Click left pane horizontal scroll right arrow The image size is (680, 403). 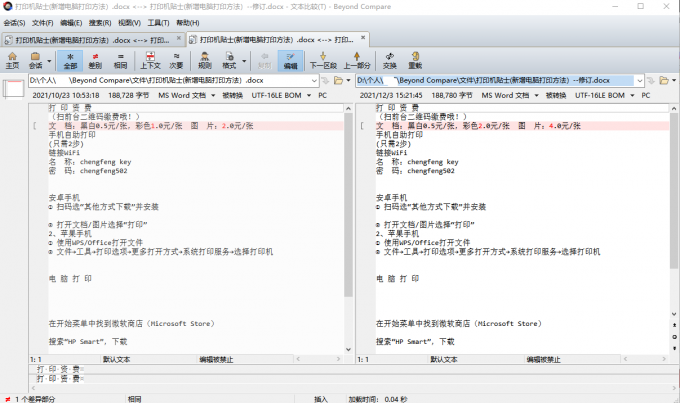coord(338,359)
